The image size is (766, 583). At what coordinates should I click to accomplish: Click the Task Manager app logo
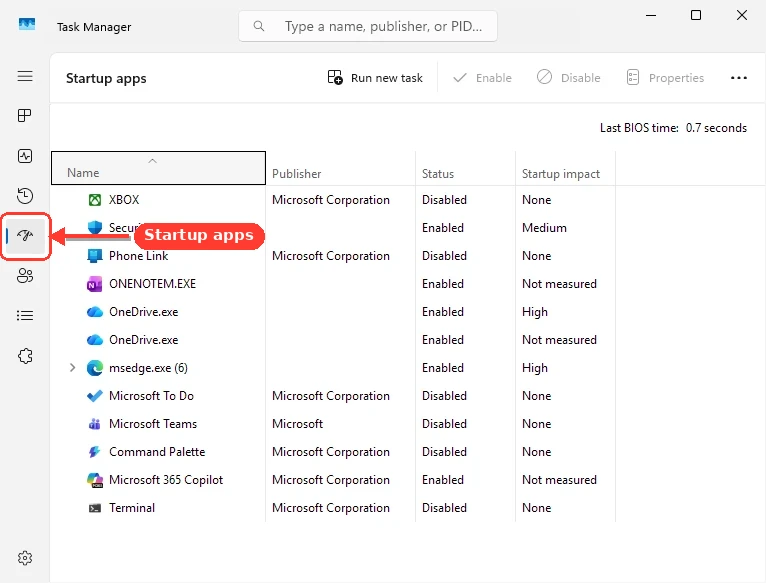[x=27, y=24]
